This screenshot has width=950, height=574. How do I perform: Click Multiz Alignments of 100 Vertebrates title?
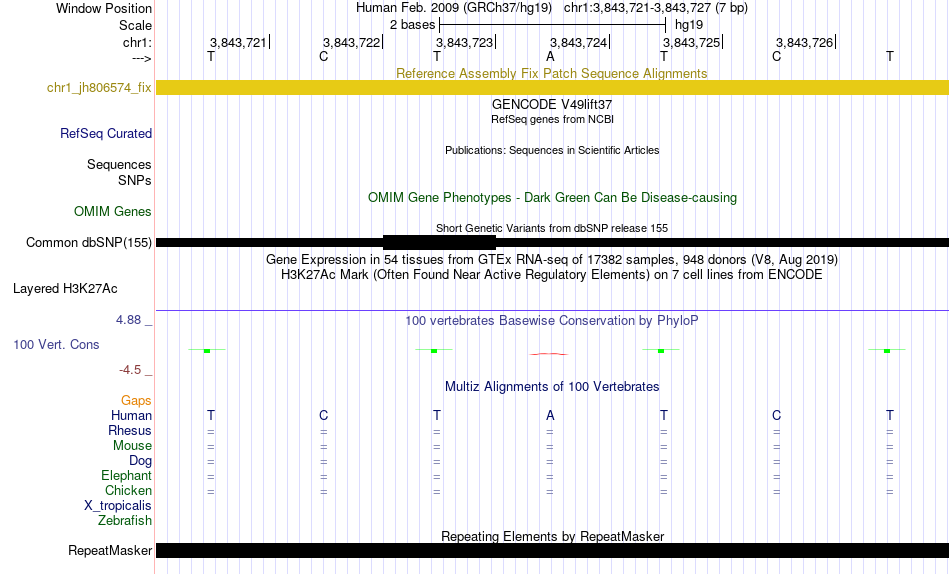pyautogui.click(x=552, y=387)
